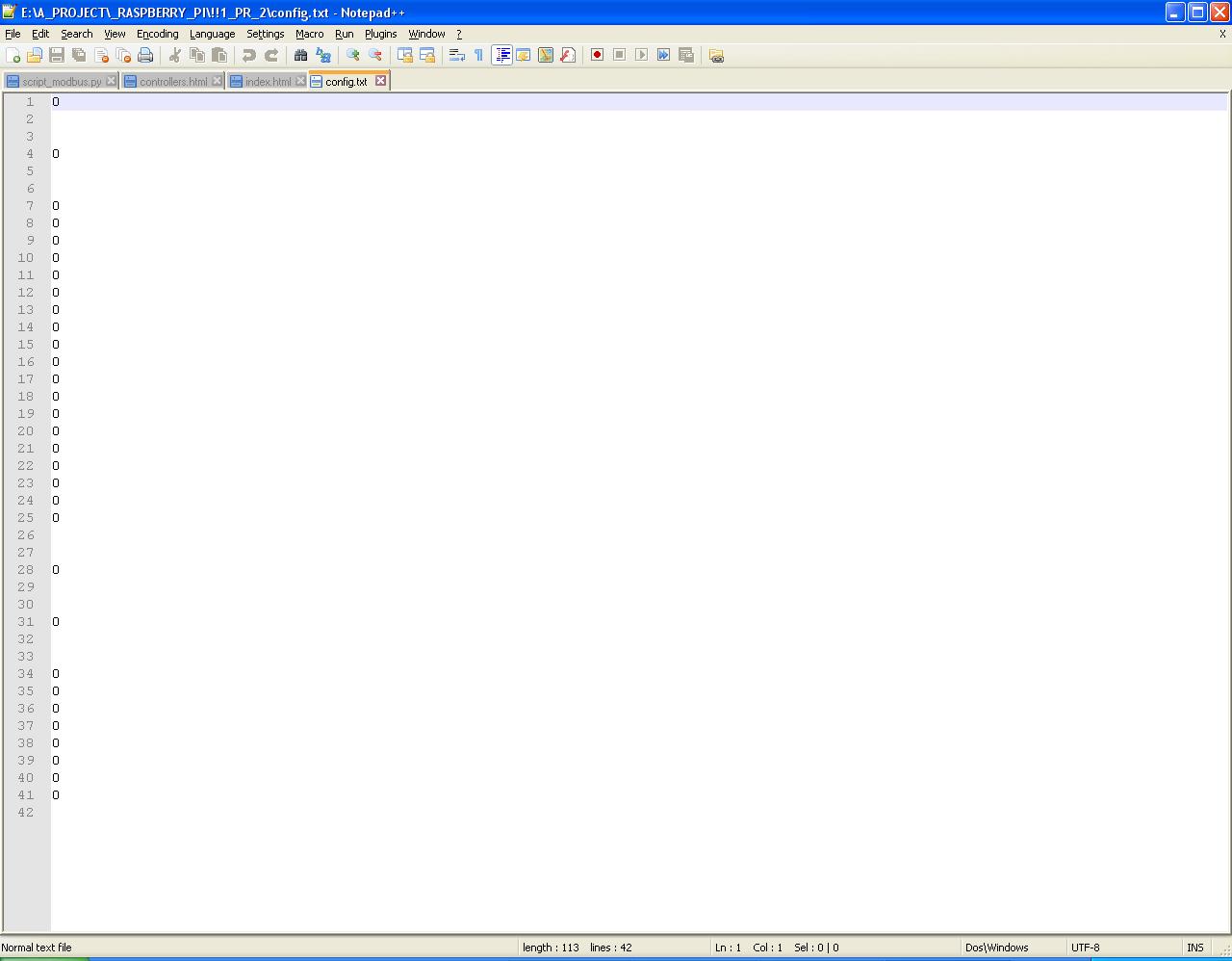The image size is (1232, 961).
Task: Toggle synchronized horizontal scrolling
Action: click(x=427, y=55)
